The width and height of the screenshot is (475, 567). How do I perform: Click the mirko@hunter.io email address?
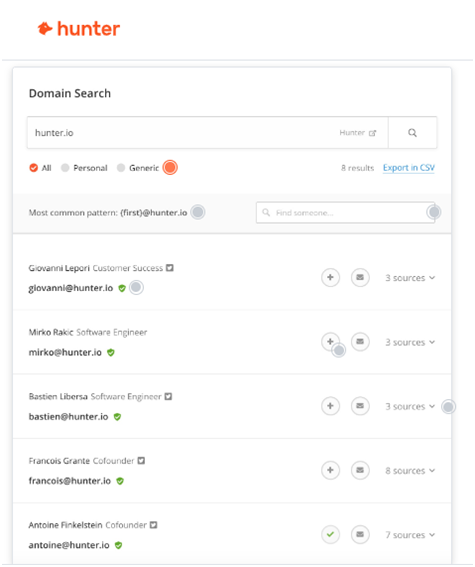coord(65,352)
